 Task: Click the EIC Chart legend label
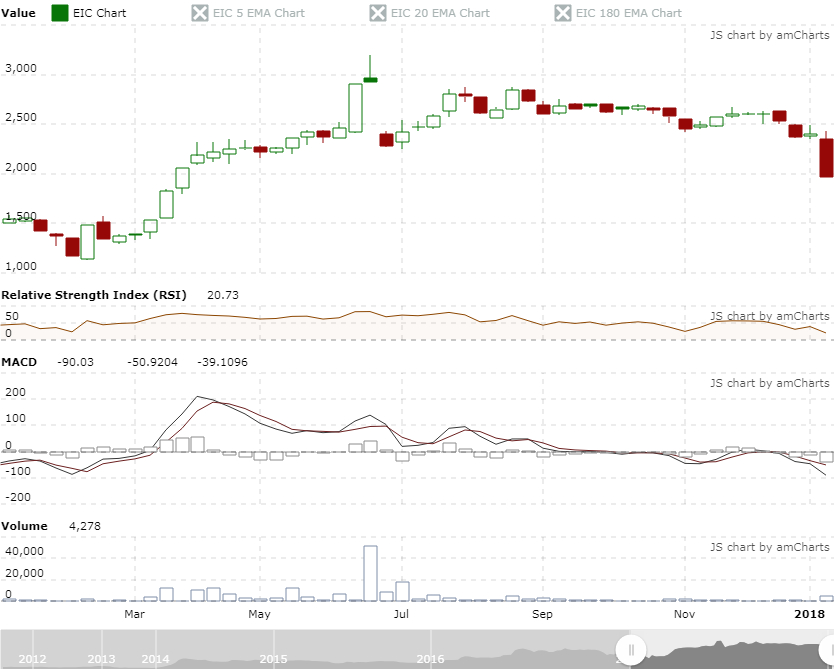click(x=99, y=13)
